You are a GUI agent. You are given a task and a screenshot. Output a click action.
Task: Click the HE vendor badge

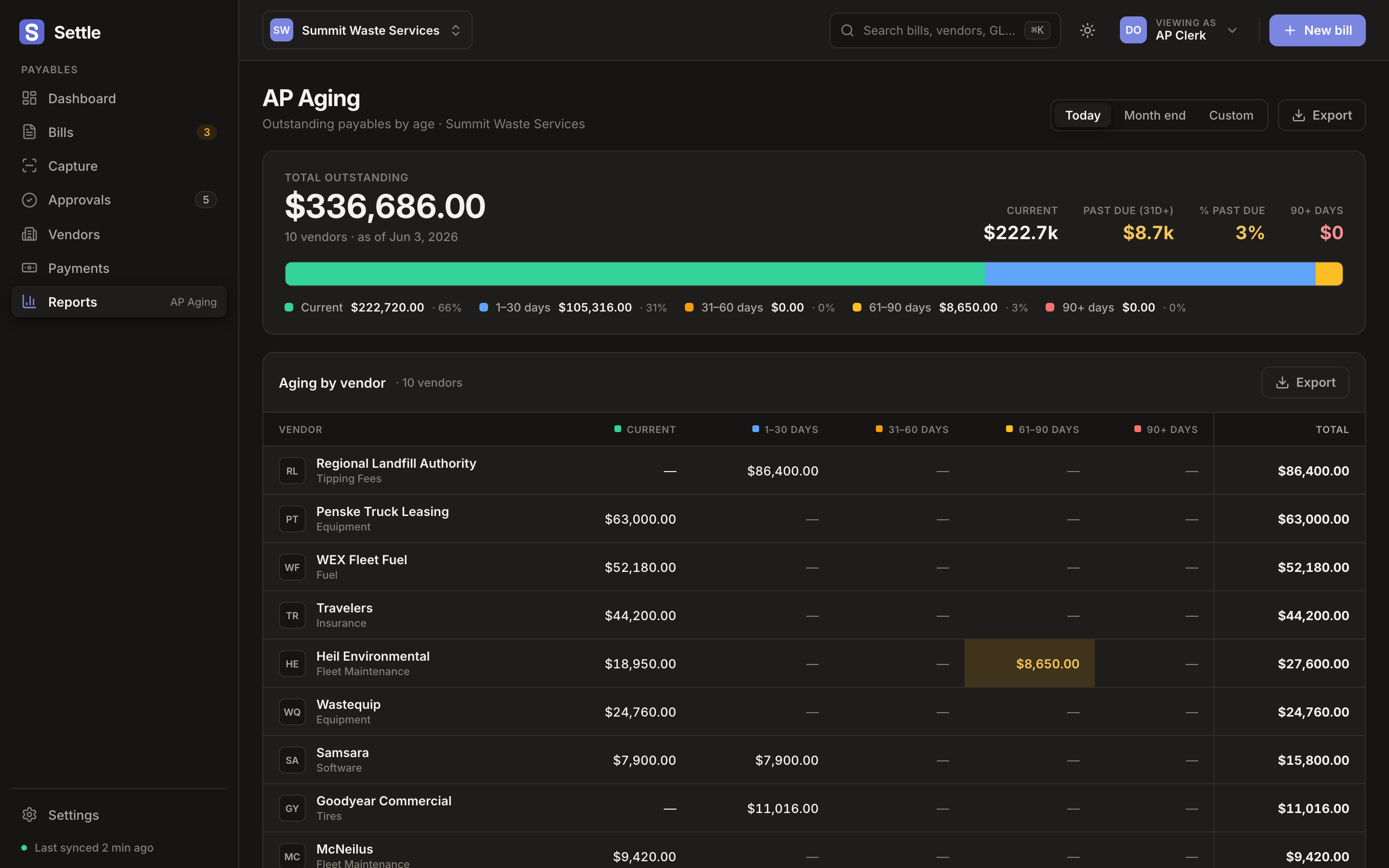pos(292,664)
